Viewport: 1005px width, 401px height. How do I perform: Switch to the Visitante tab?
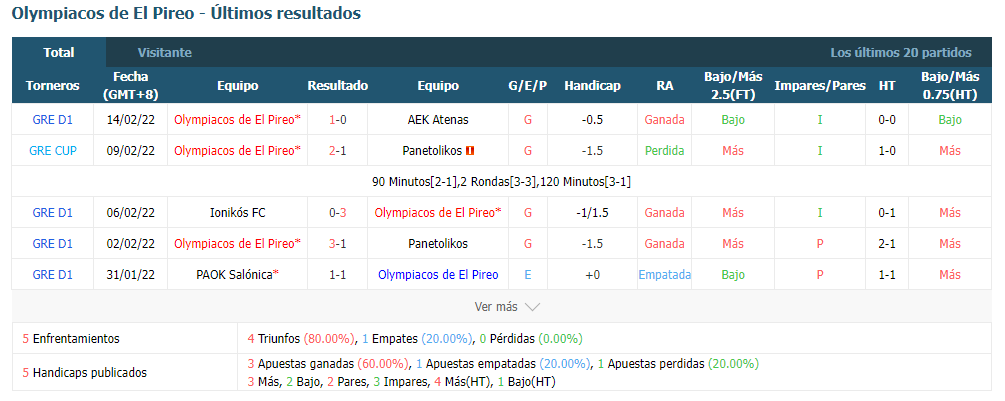[x=165, y=53]
